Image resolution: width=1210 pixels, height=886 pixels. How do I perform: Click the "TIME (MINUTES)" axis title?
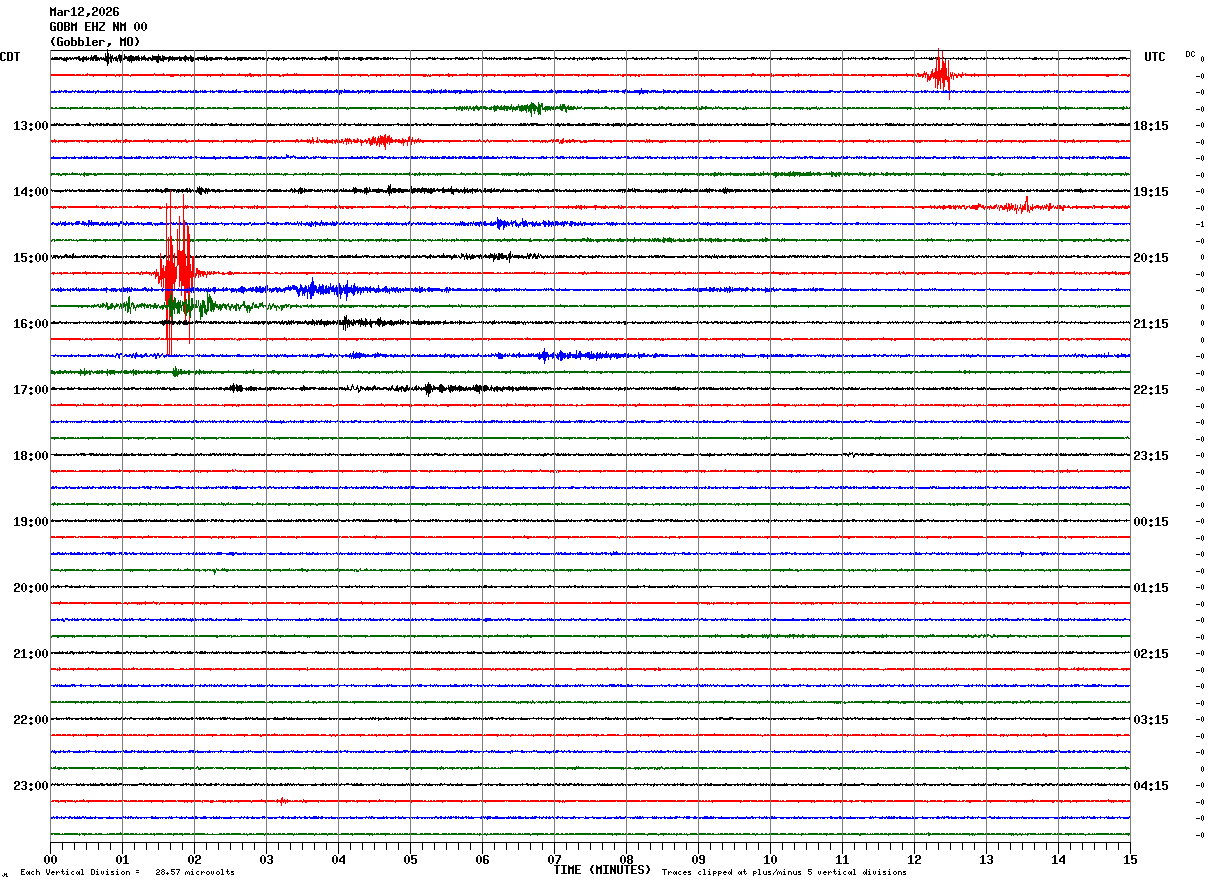[x=602, y=870]
